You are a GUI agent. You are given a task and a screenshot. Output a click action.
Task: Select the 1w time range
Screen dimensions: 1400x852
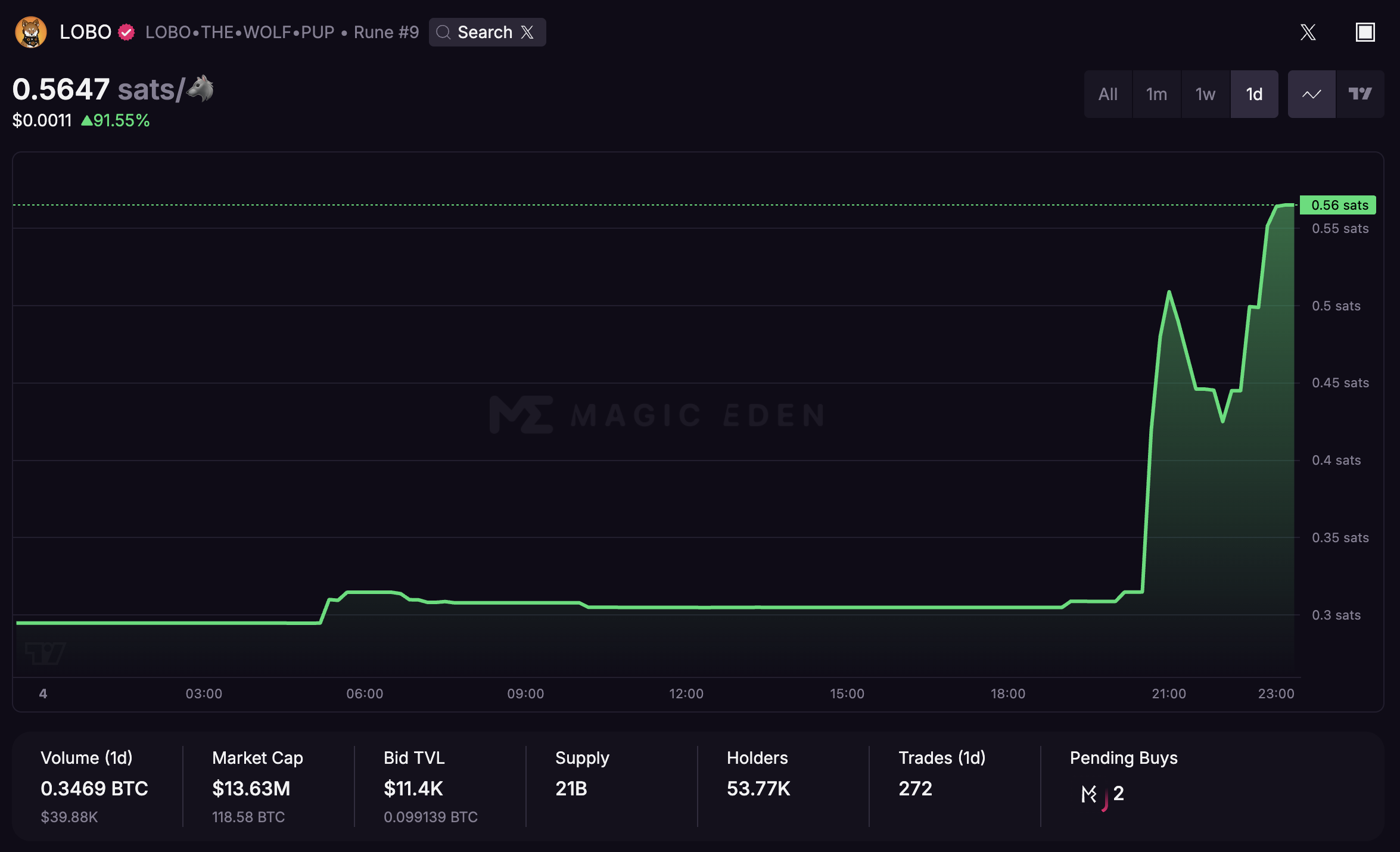point(1205,94)
